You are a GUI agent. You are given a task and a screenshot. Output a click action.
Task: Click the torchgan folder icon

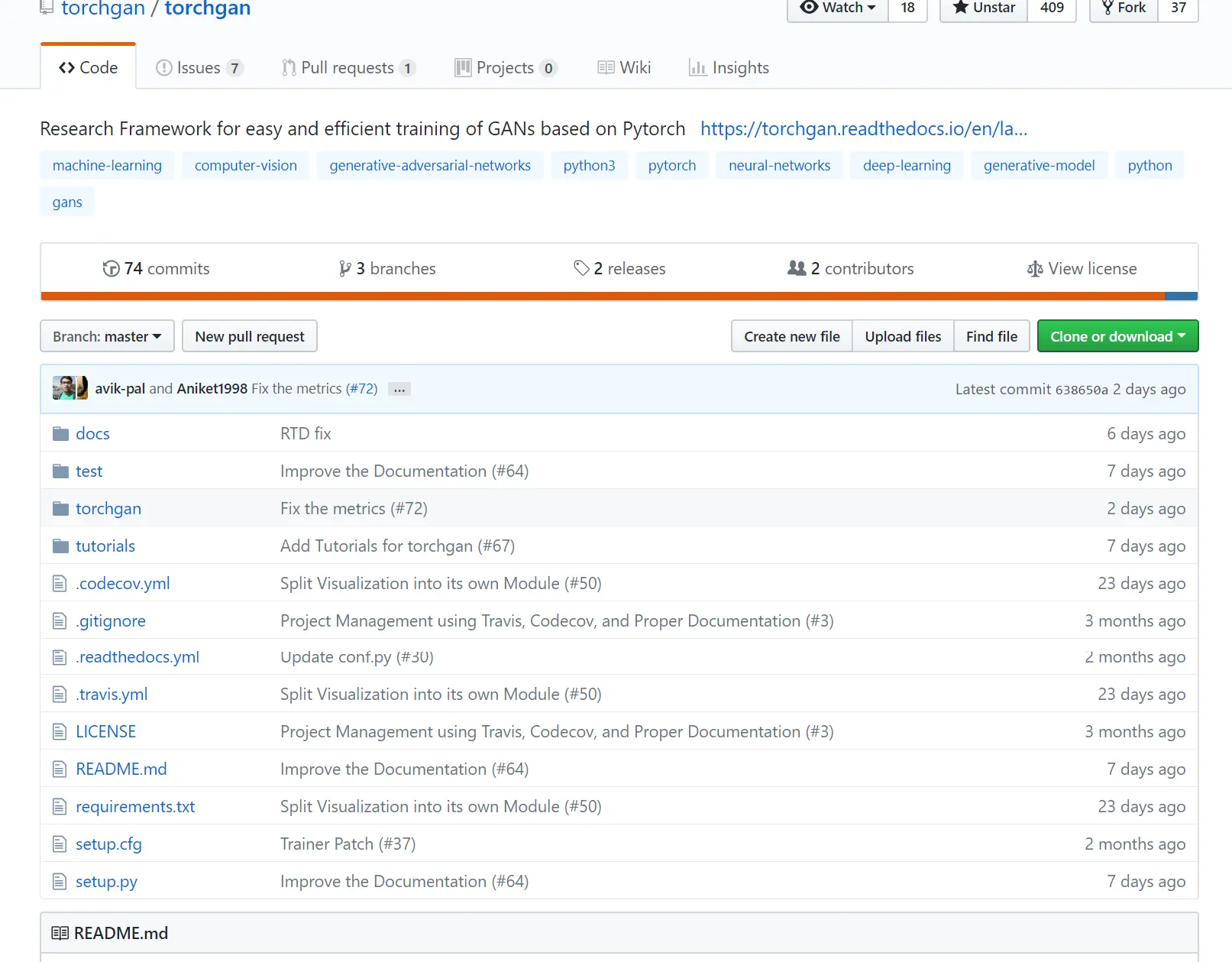coord(60,509)
